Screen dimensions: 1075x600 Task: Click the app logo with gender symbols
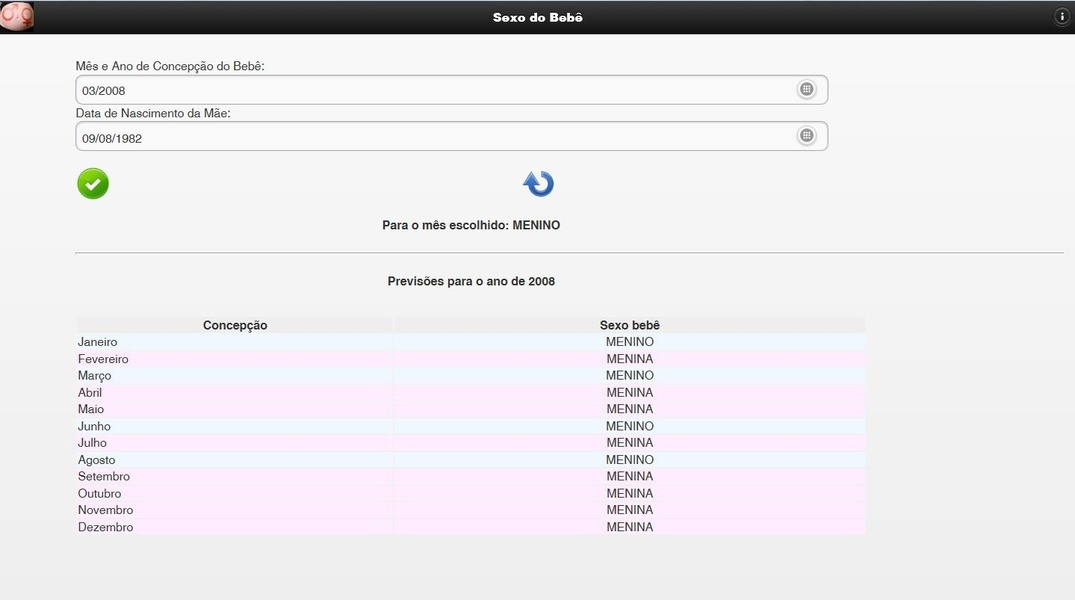[17, 16]
